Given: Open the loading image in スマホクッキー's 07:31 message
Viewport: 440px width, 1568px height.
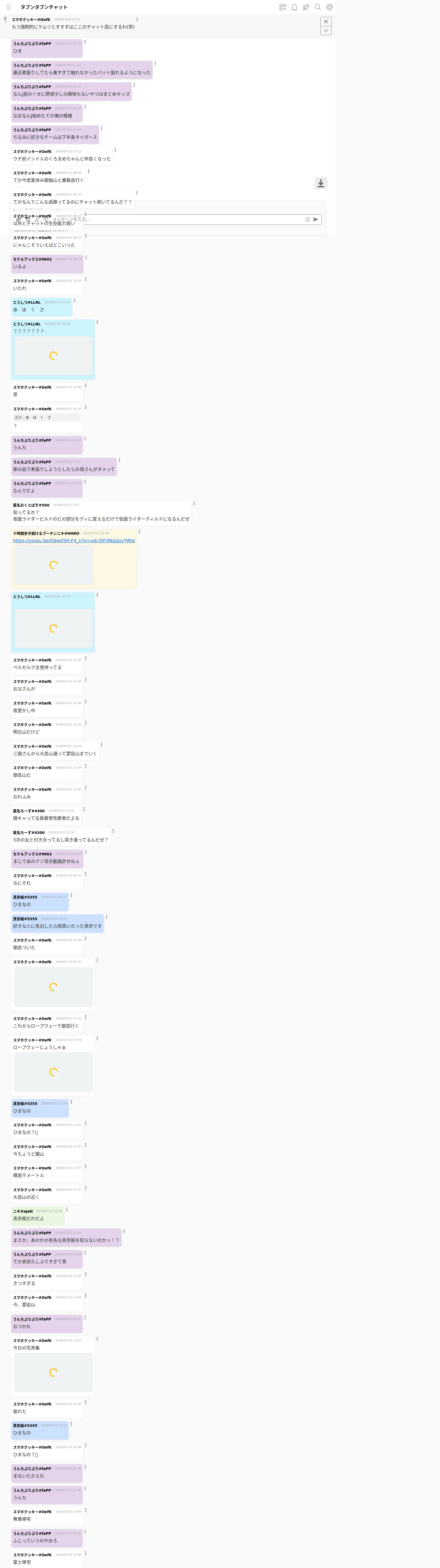Looking at the screenshot, I should pyautogui.click(x=54, y=987).
